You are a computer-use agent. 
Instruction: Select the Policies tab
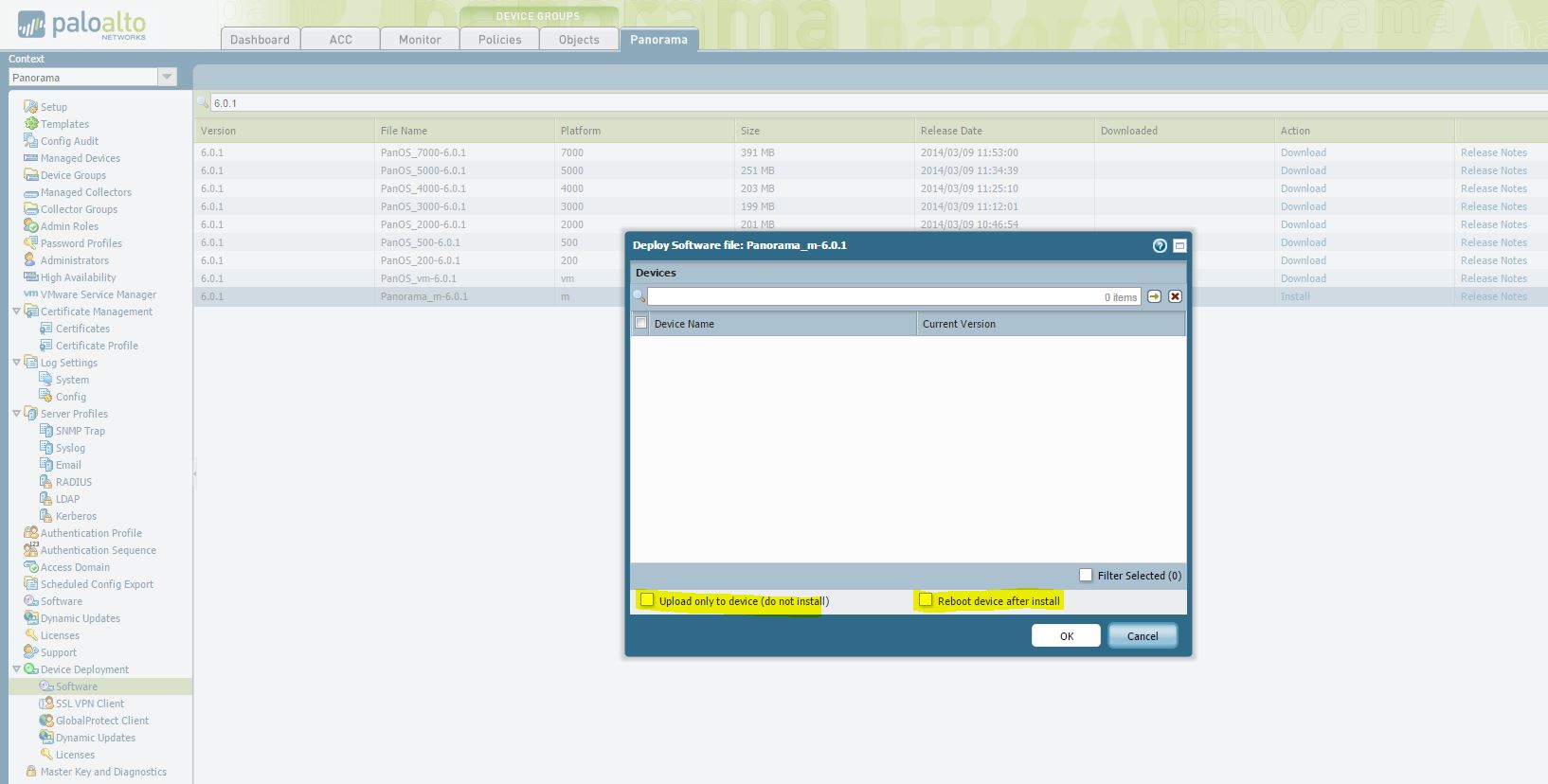(499, 39)
